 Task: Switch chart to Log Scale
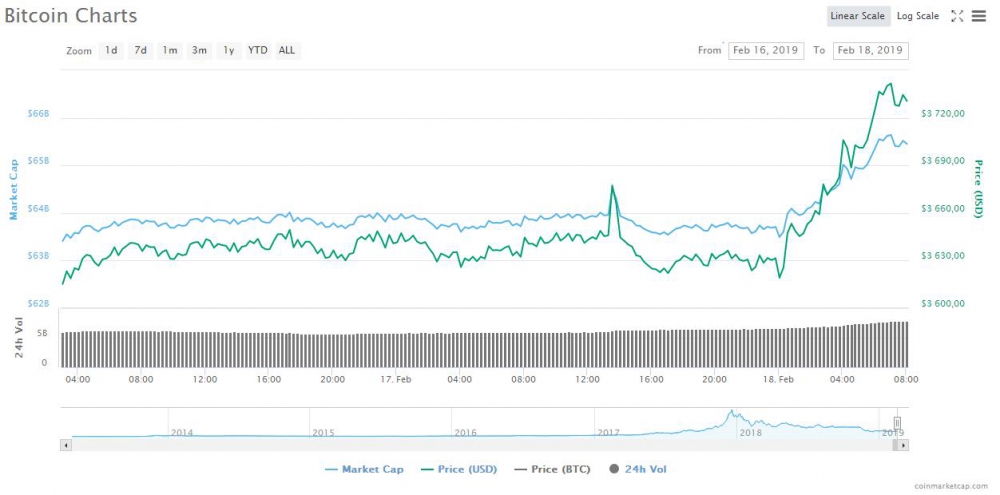point(918,16)
